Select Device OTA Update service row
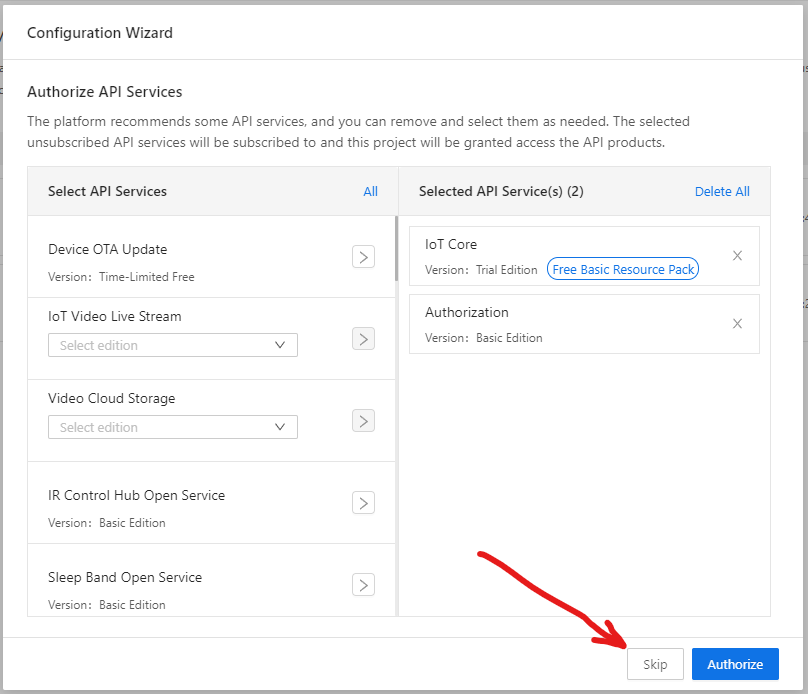The height and width of the screenshot is (694, 808). [x=211, y=257]
